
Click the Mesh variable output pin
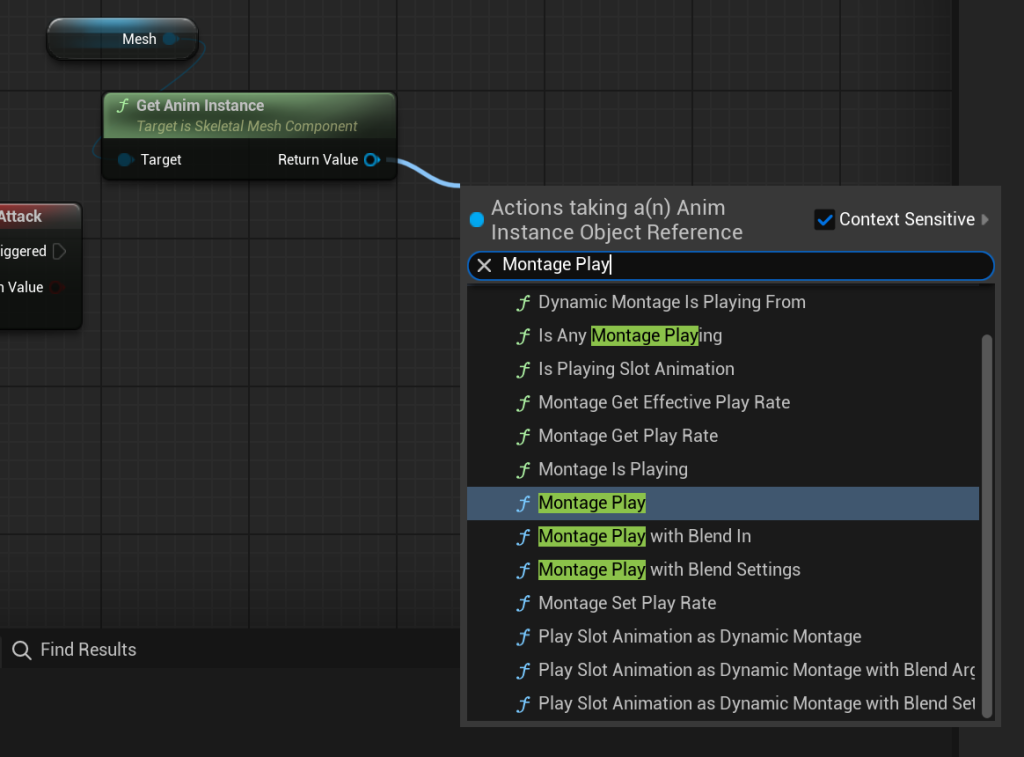[x=170, y=39]
